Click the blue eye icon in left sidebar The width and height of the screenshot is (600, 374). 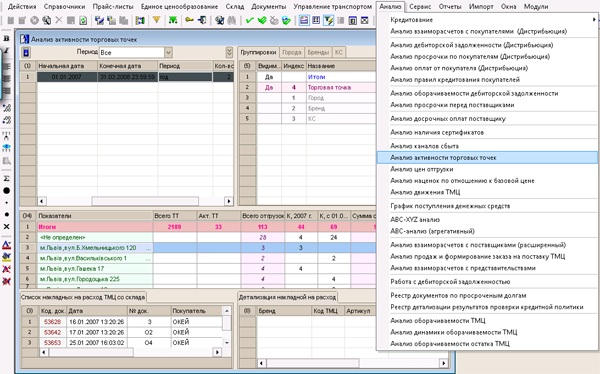(7, 147)
